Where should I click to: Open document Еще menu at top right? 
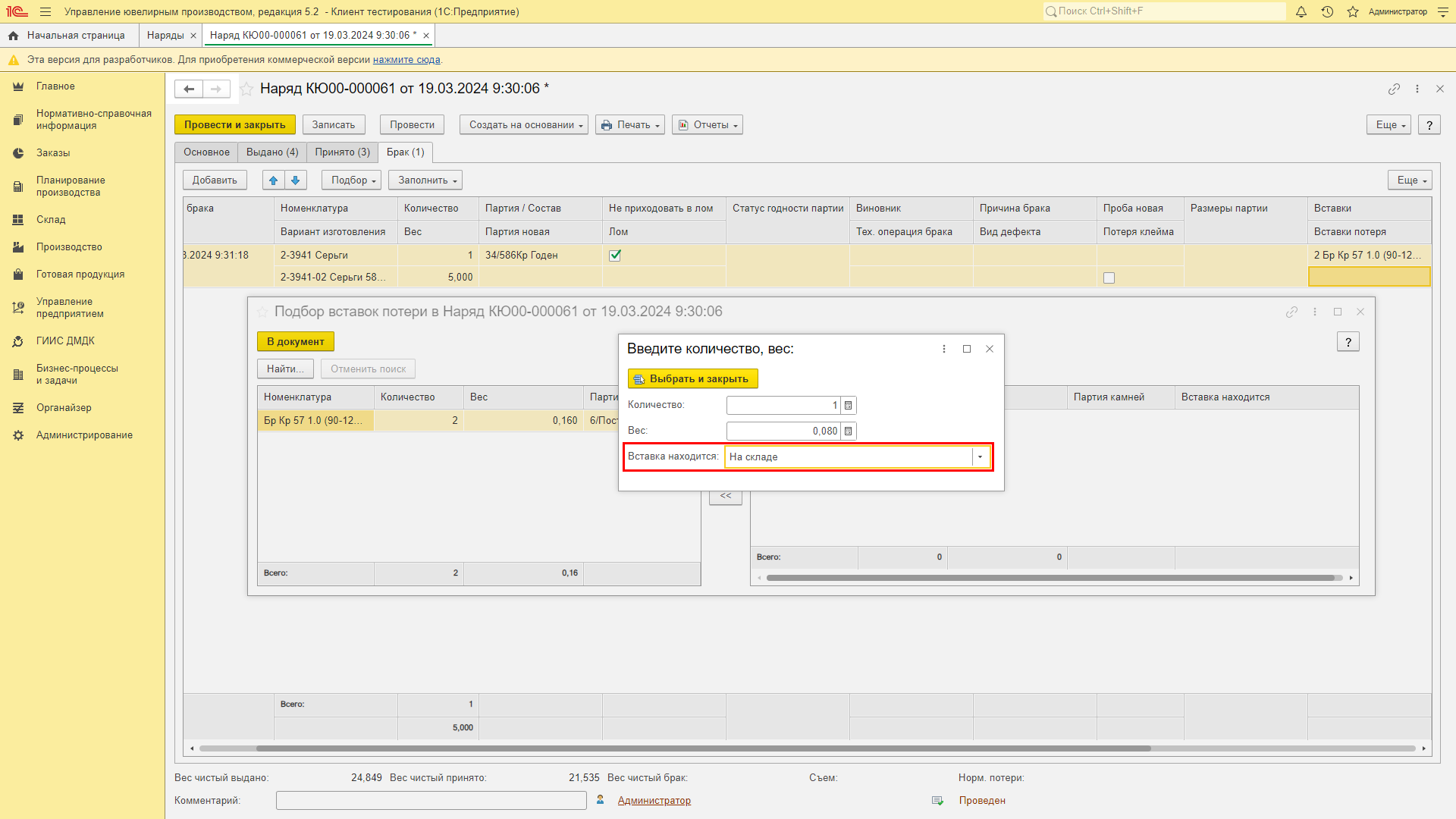(x=1389, y=125)
